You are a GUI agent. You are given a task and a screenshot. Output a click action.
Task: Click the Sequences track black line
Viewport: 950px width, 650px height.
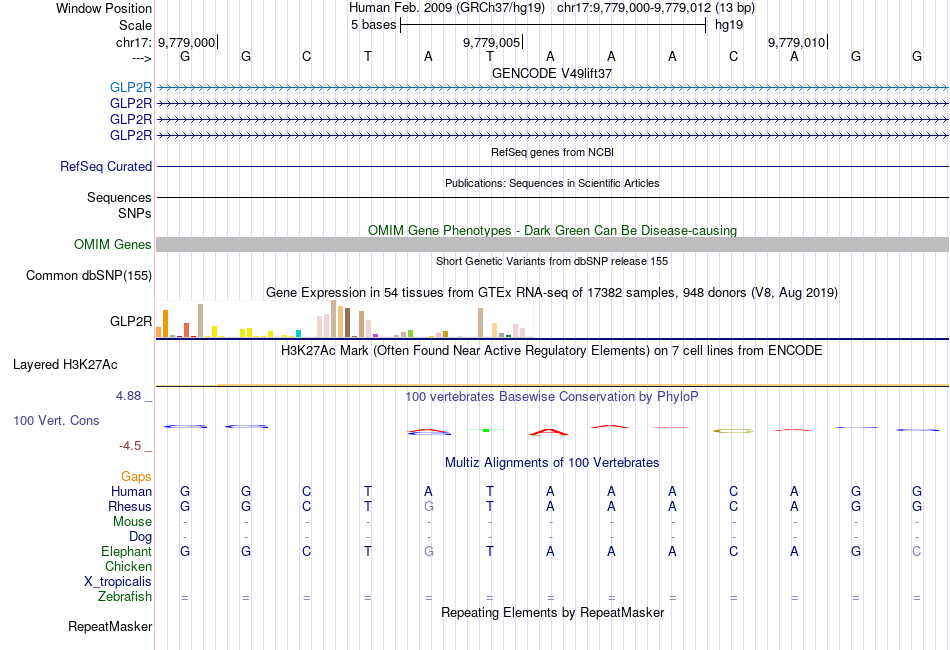tap(552, 197)
